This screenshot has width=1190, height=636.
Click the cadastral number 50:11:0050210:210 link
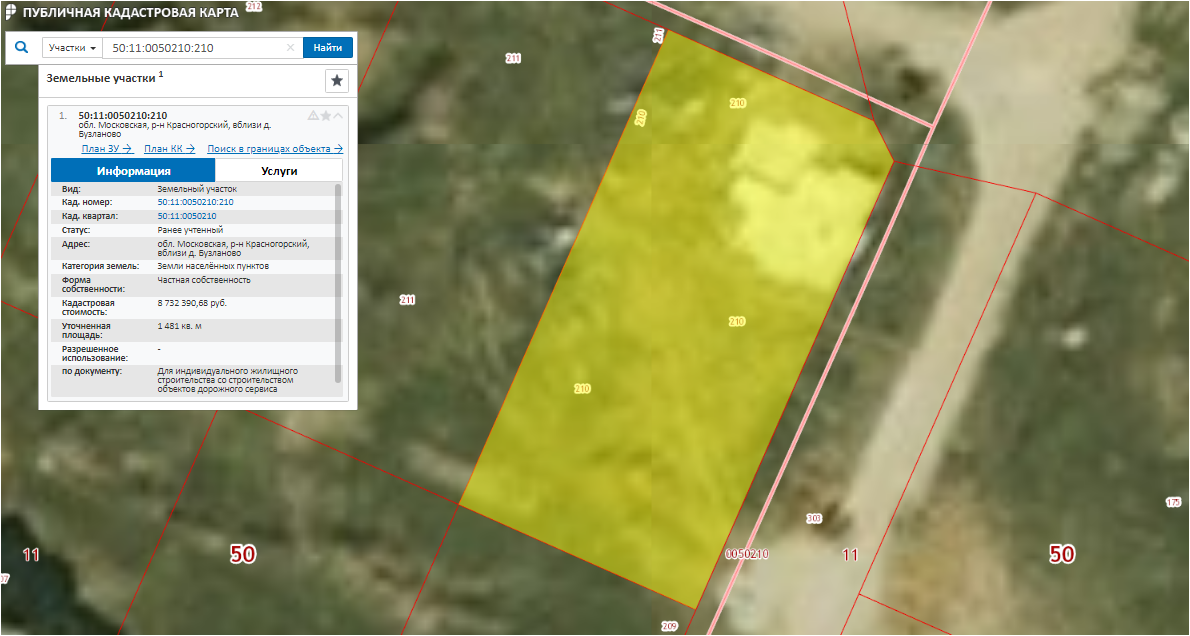(x=195, y=202)
